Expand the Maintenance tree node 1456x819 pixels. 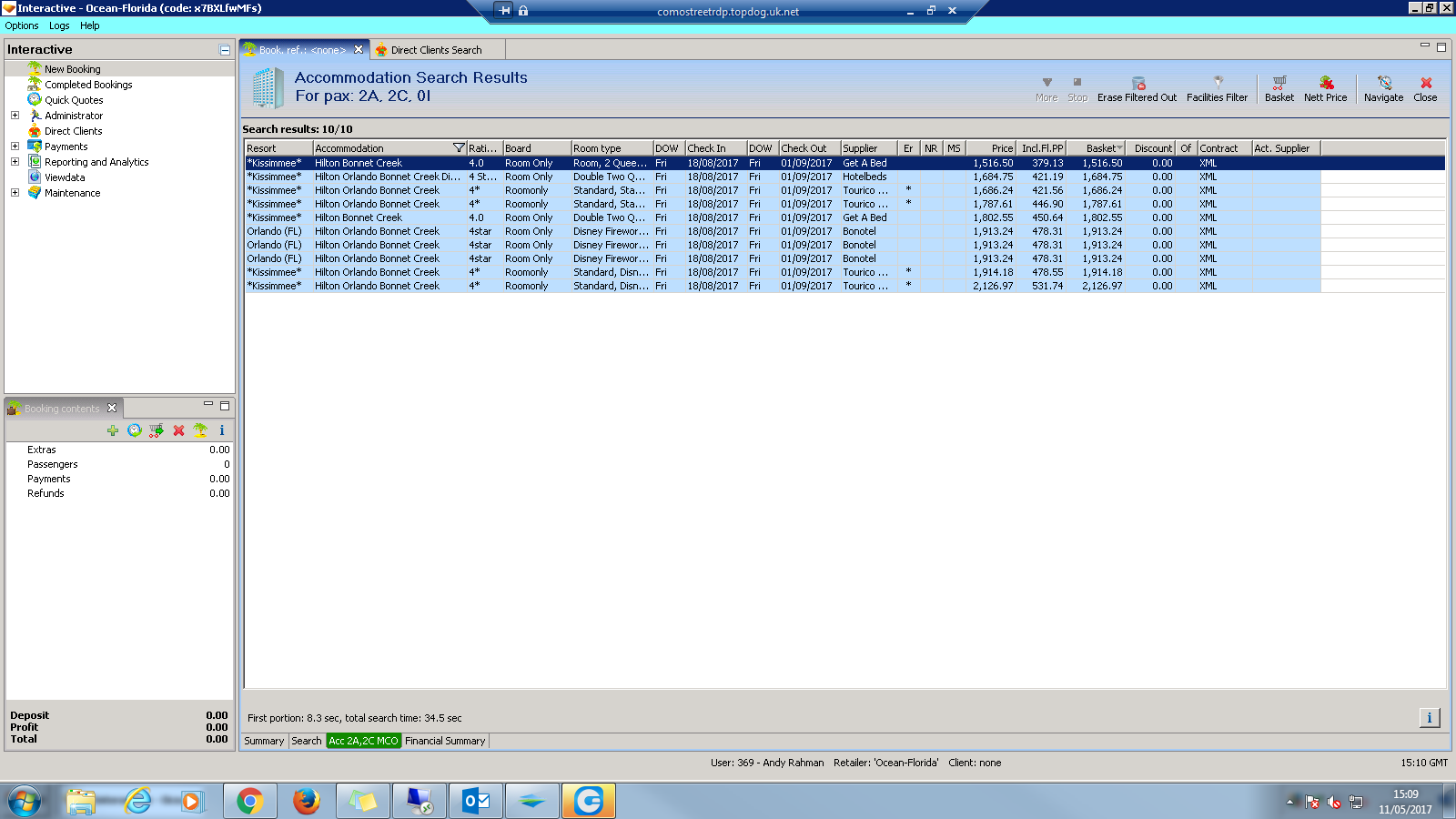point(15,193)
